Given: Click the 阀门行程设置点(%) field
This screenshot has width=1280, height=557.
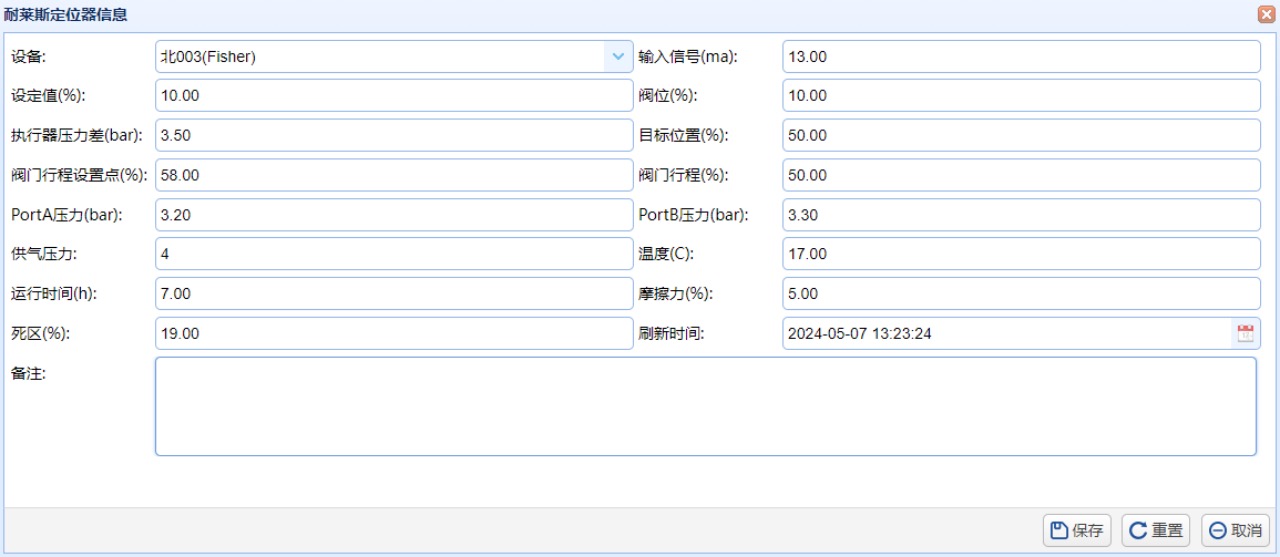Looking at the screenshot, I should click(394, 175).
